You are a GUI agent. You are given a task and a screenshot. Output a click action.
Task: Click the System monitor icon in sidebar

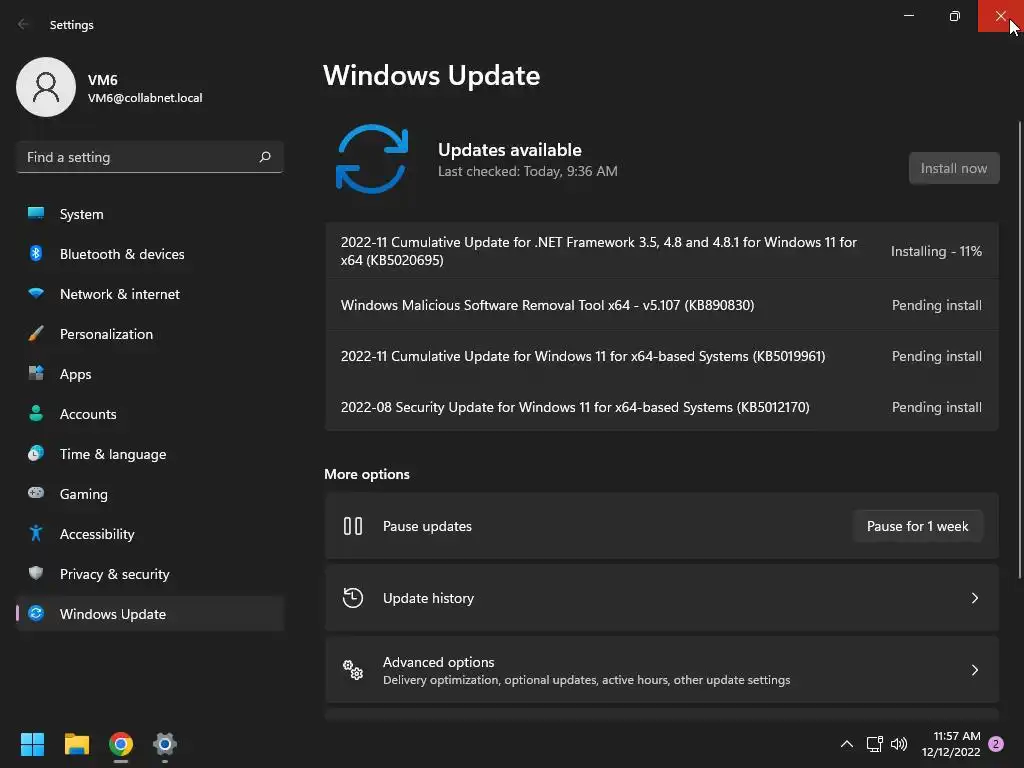pyautogui.click(x=36, y=214)
